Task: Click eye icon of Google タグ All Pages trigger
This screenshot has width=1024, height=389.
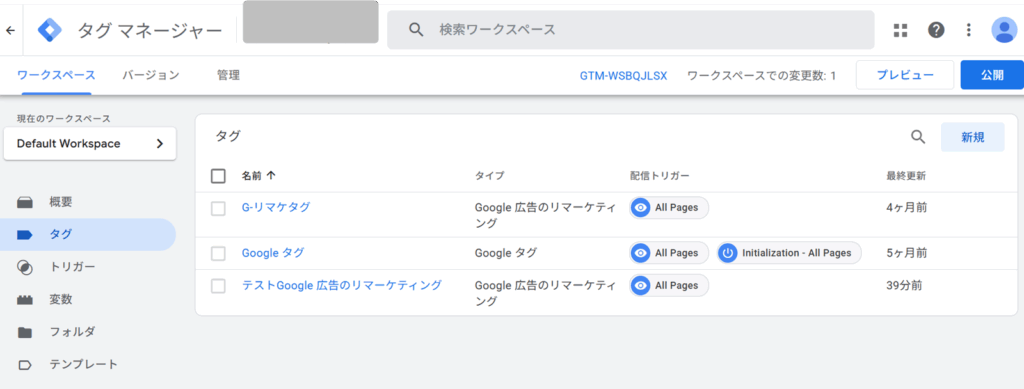Action: click(641, 253)
